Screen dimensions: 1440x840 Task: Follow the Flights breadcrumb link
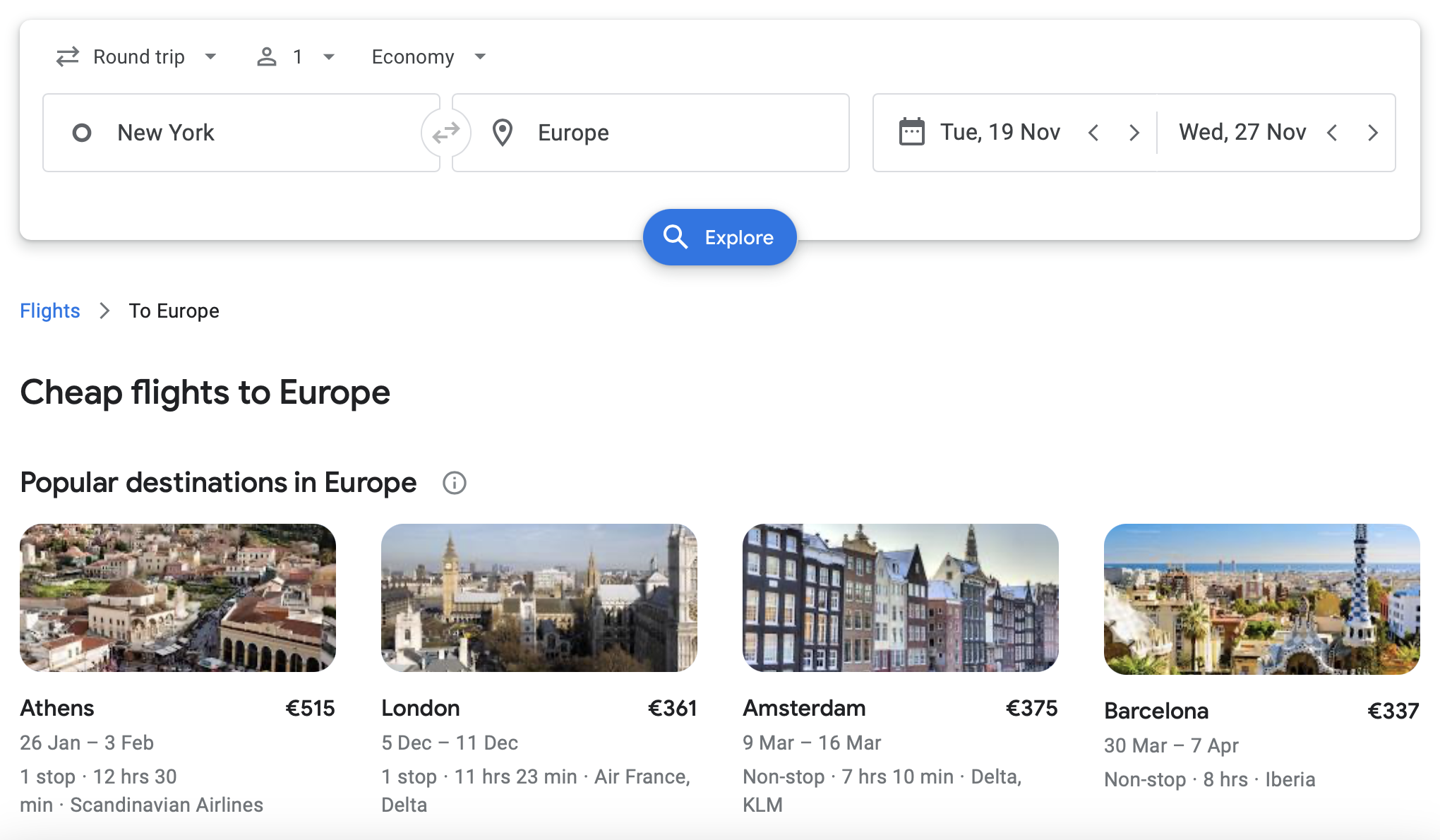click(x=49, y=311)
